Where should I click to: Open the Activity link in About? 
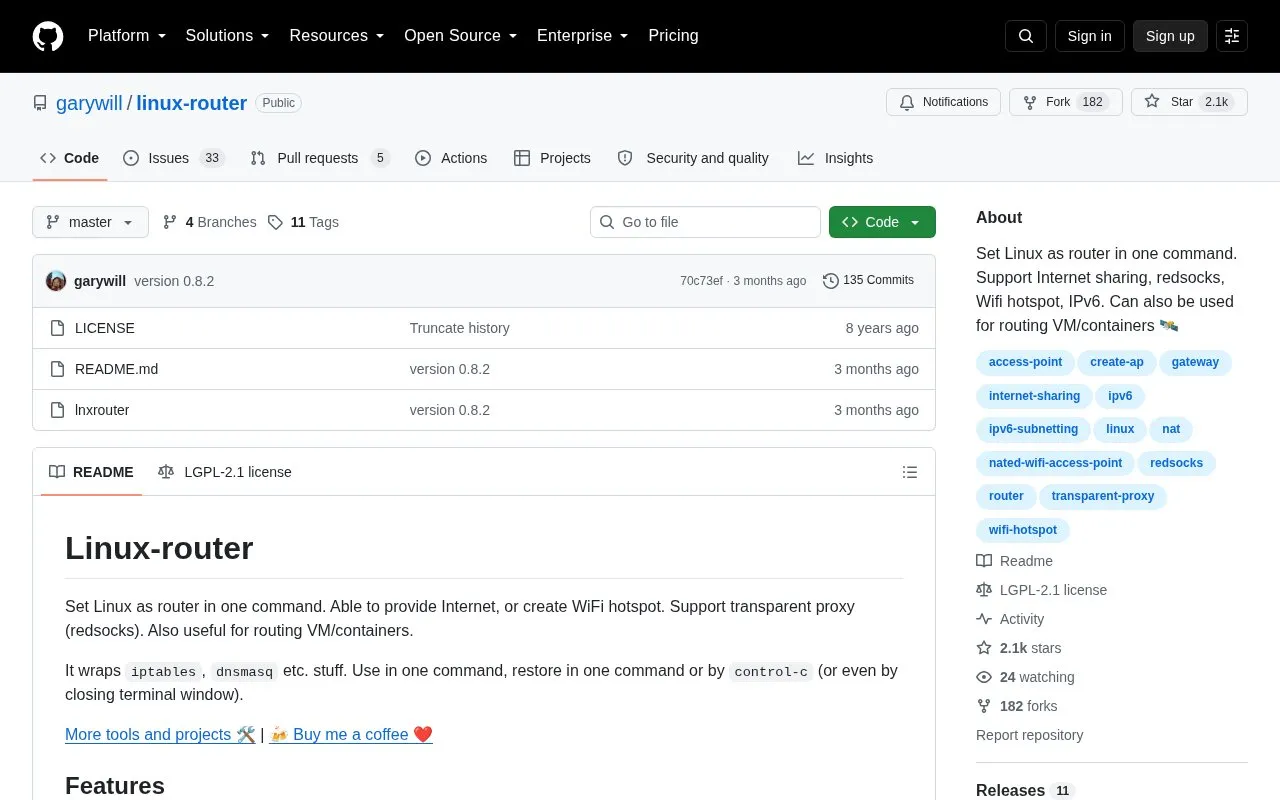1010,619
